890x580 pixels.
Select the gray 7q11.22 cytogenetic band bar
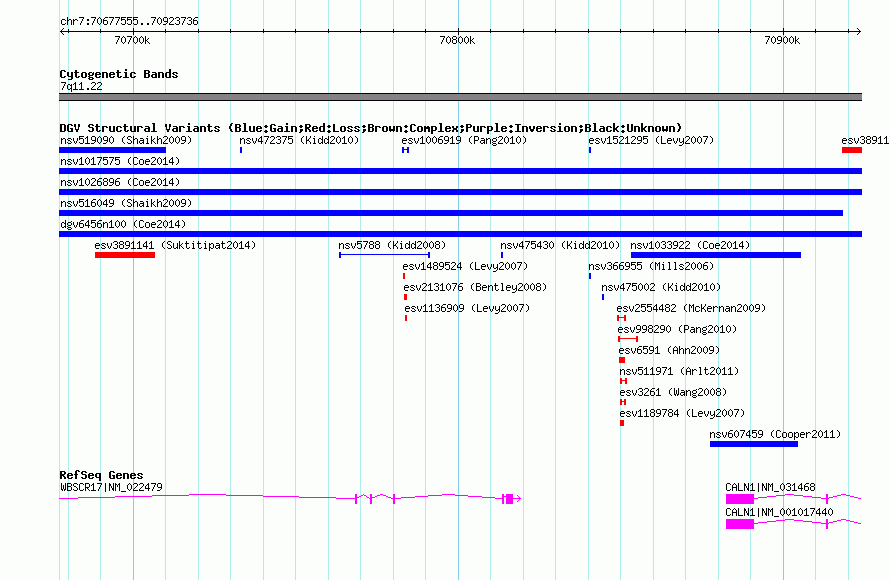click(460, 97)
